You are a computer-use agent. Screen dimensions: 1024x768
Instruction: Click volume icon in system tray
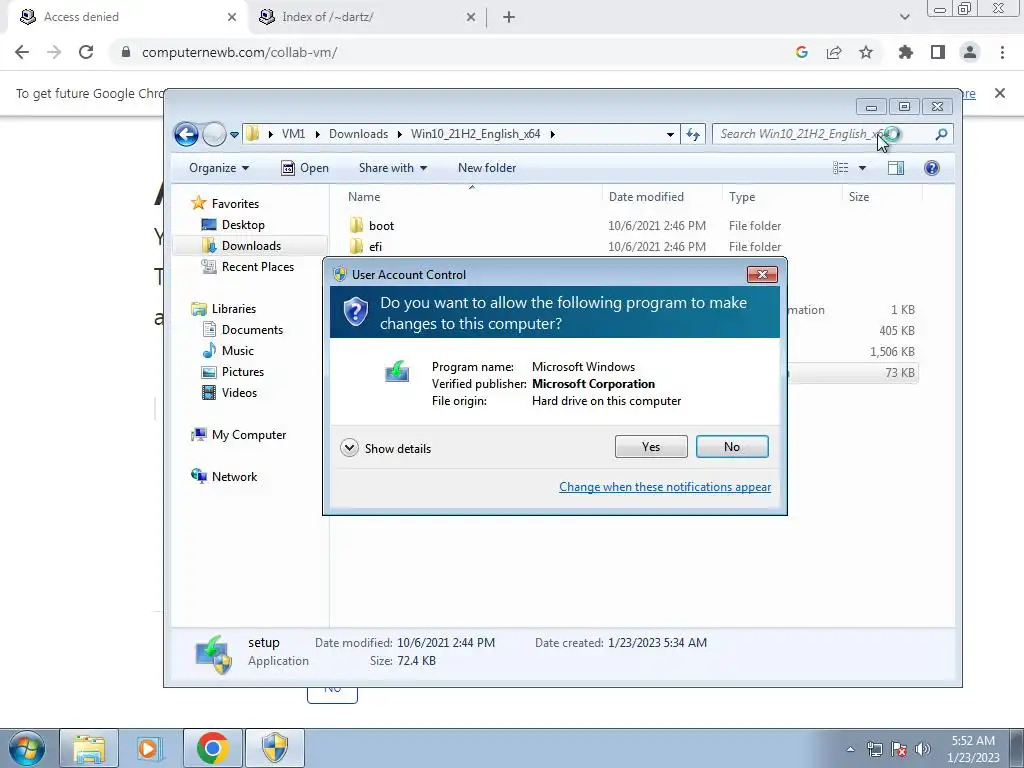(923, 749)
